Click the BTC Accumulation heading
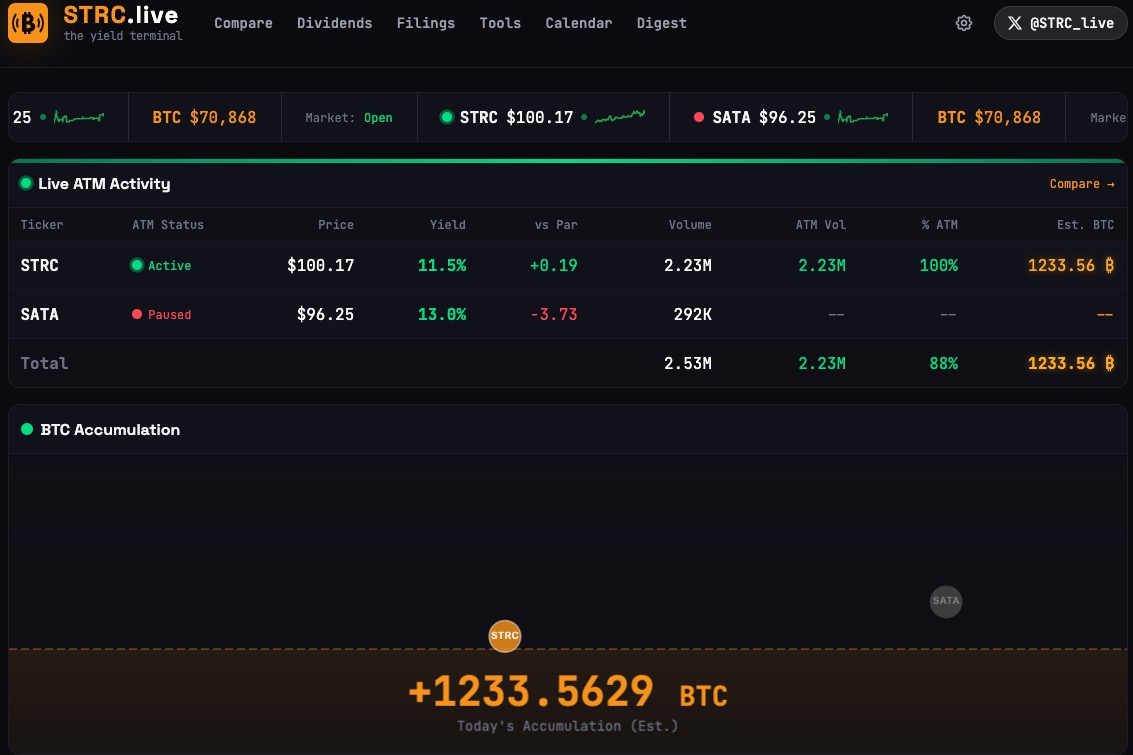Image resolution: width=1133 pixels, height=755 pixels. pyautogui.click(x=110, y=430)
